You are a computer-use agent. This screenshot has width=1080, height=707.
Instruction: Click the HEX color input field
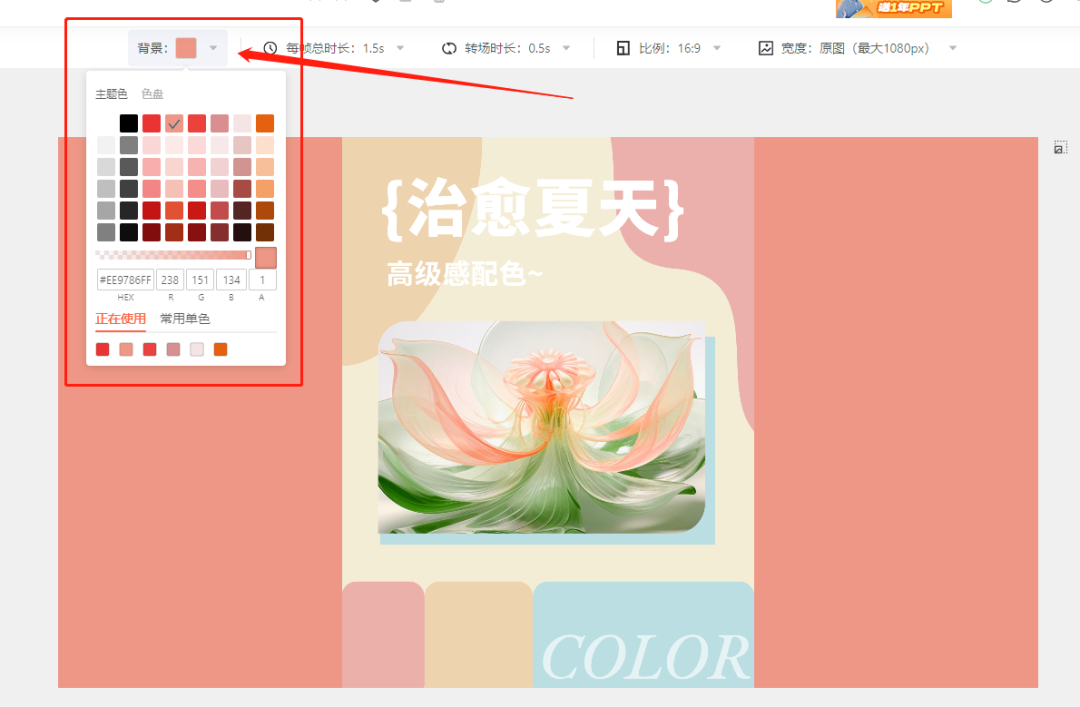(125, 280)
